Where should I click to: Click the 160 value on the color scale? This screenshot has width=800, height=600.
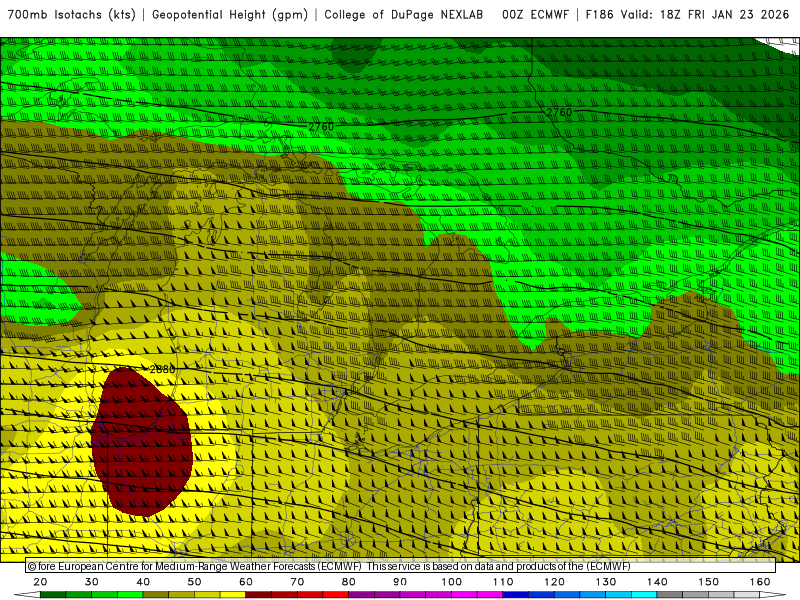[x=760, y=582]
